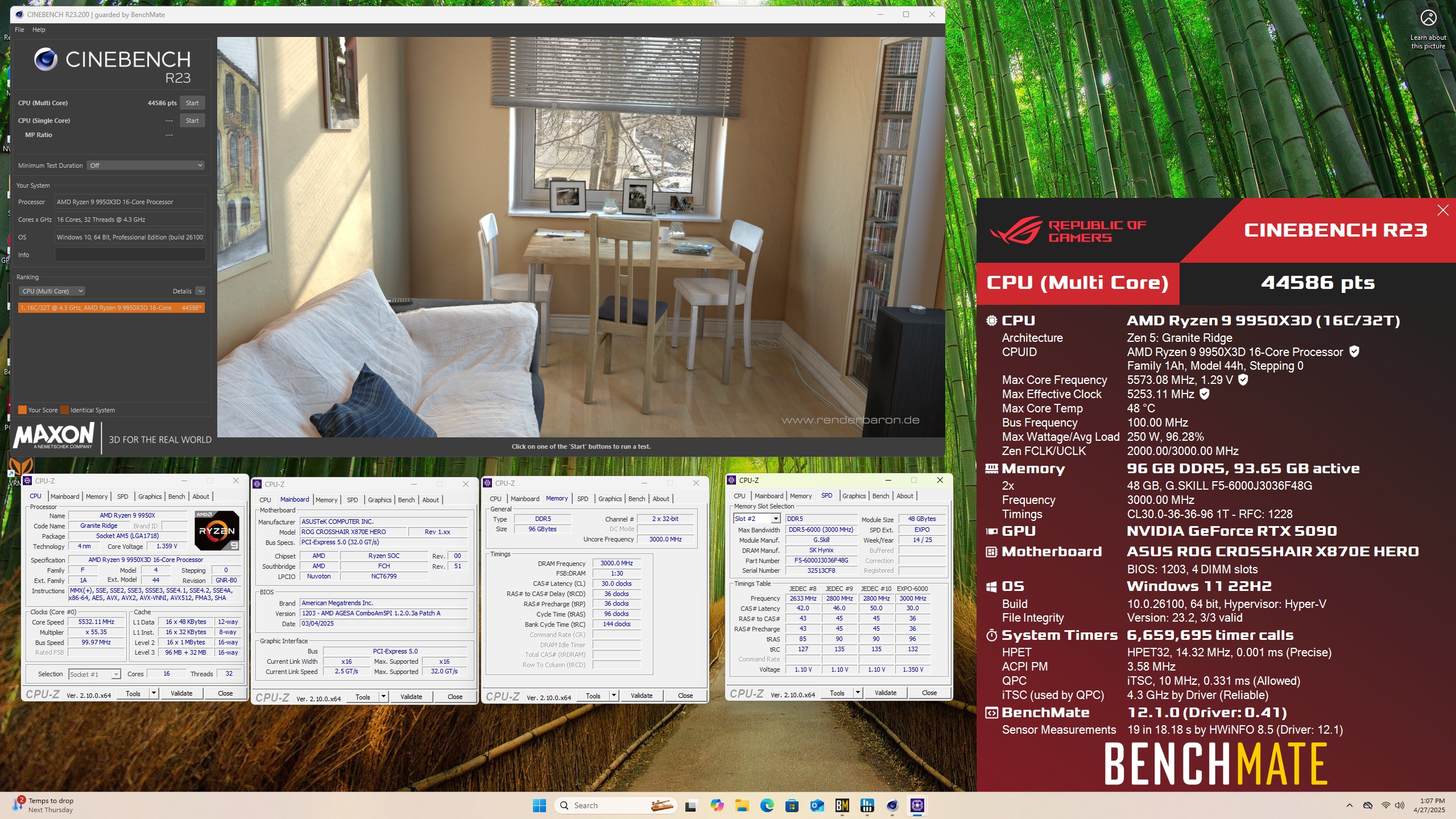The width and height of the screenshot is (1456, 819).
Task: Switch to Memory tab in Mainboard CPU-Z window
Action: [x=326, y=500]
